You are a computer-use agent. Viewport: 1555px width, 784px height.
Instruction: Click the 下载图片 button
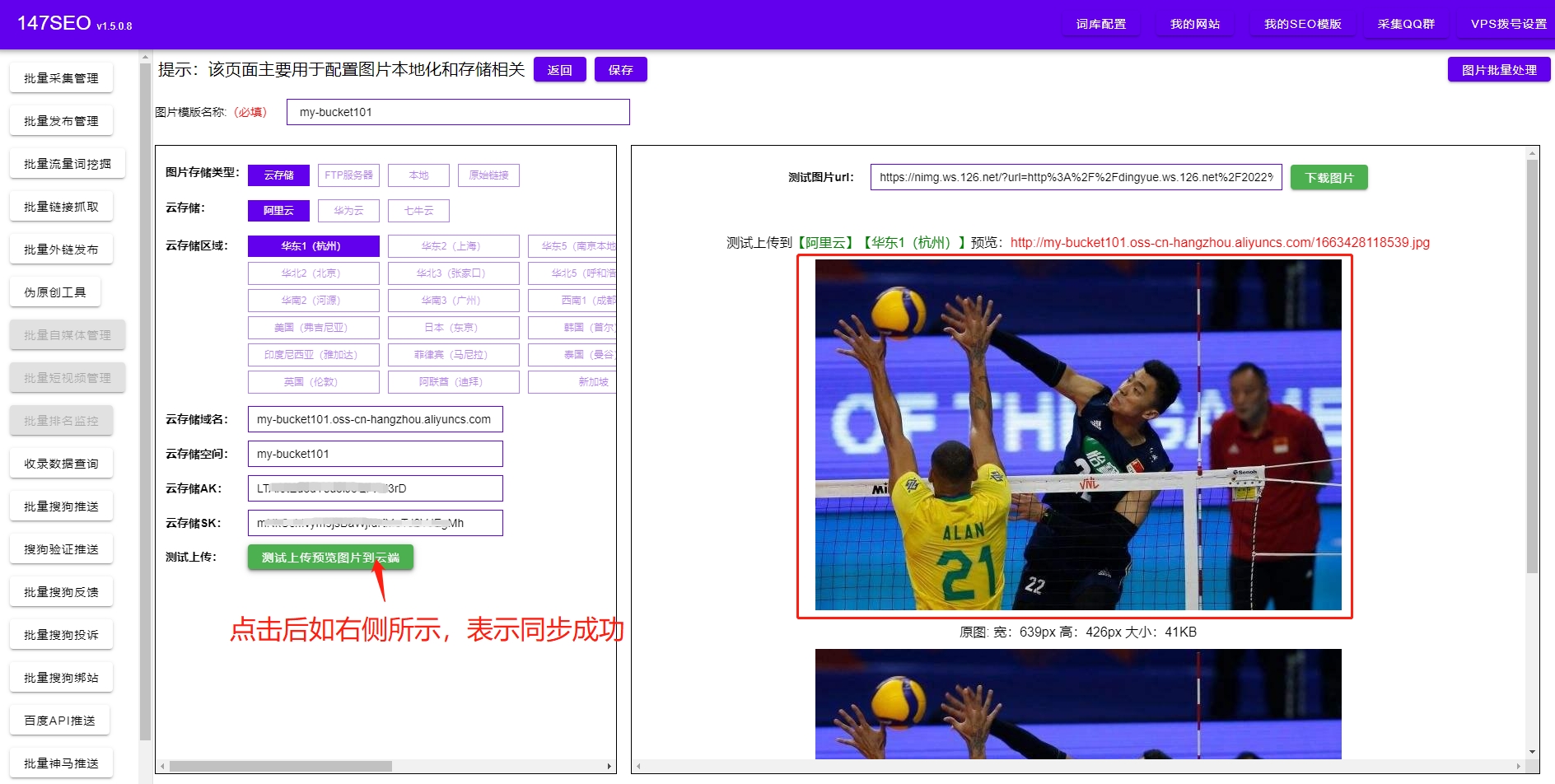click(1329, 177)
